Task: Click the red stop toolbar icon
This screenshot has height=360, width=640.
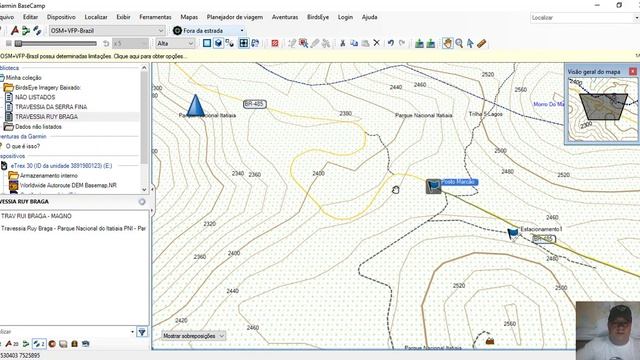Action: click(275, 43)
